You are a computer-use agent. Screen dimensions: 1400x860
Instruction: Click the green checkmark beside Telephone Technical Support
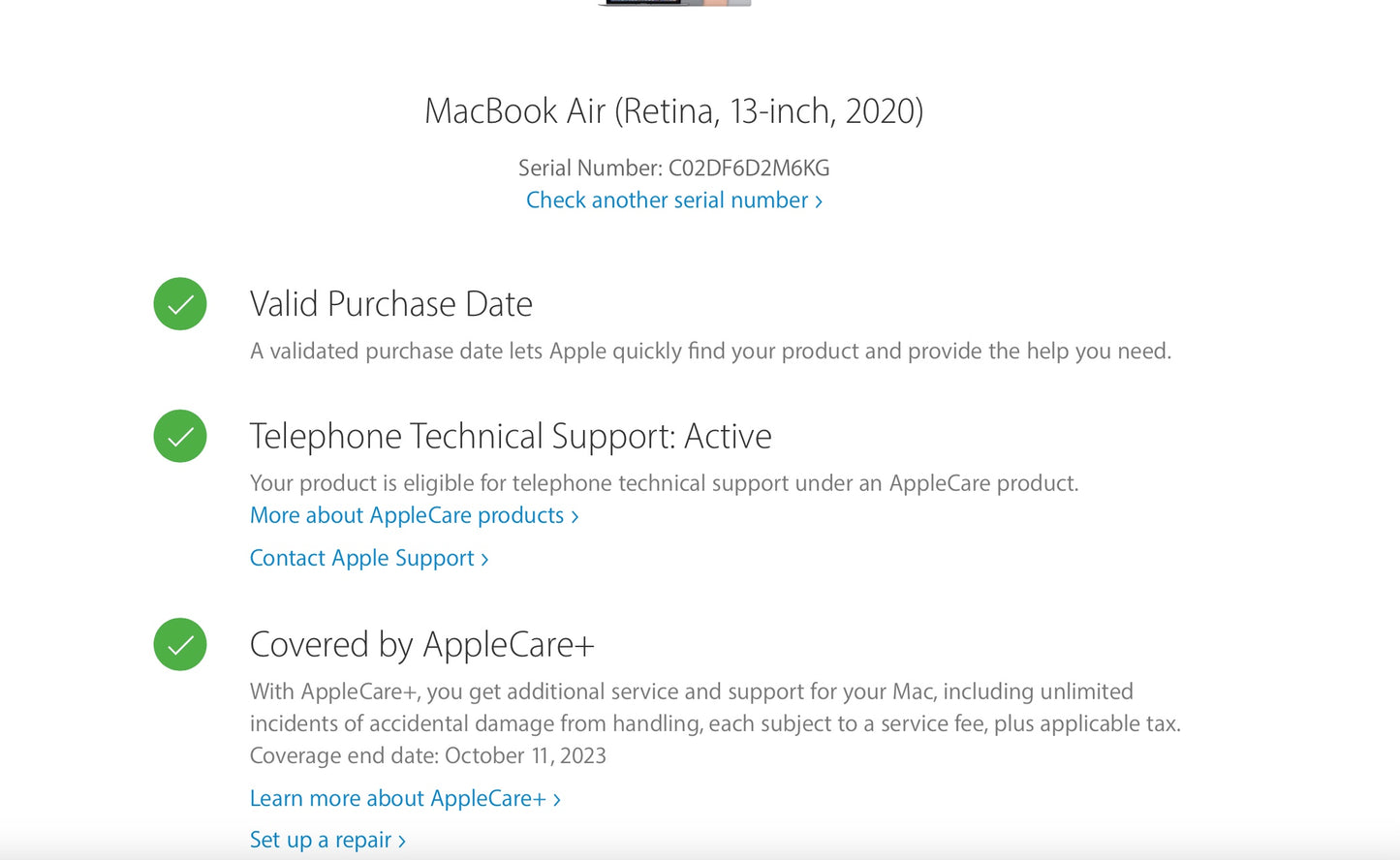180,436
